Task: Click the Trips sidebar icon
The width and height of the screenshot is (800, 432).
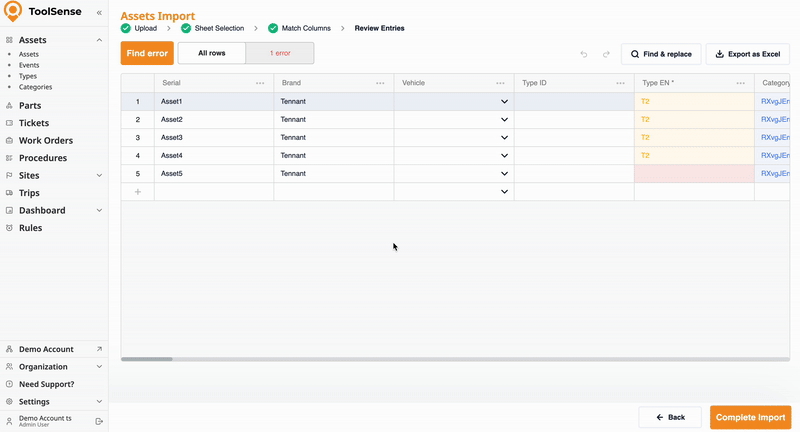Action: 9,193
